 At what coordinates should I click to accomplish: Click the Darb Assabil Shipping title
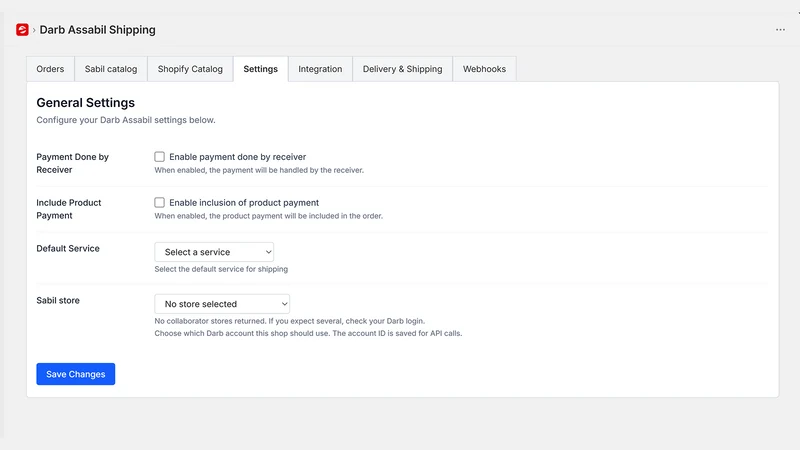97,30
